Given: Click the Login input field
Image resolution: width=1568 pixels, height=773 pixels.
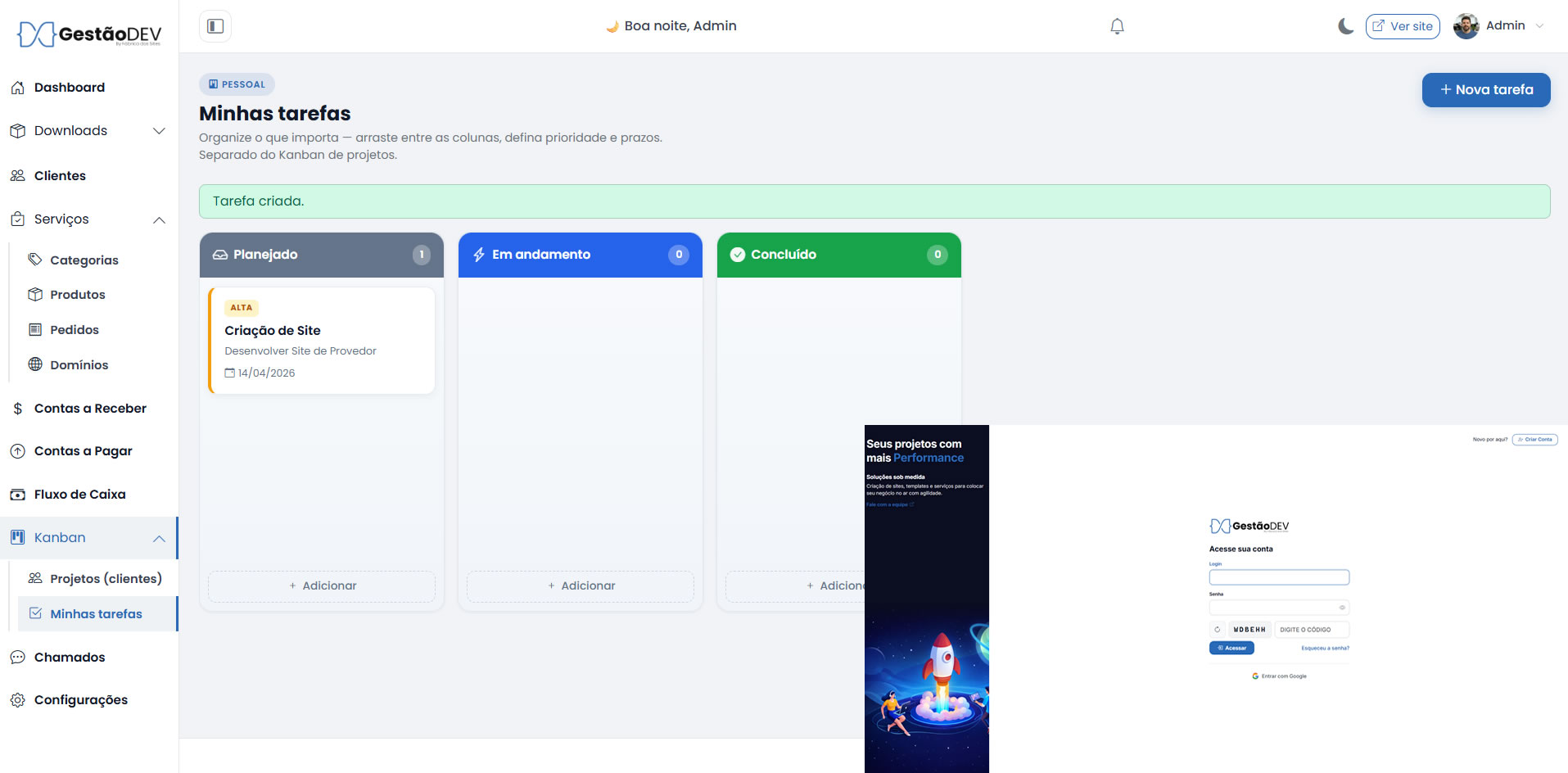Looking at the screenshot, I should (1279, 576).
